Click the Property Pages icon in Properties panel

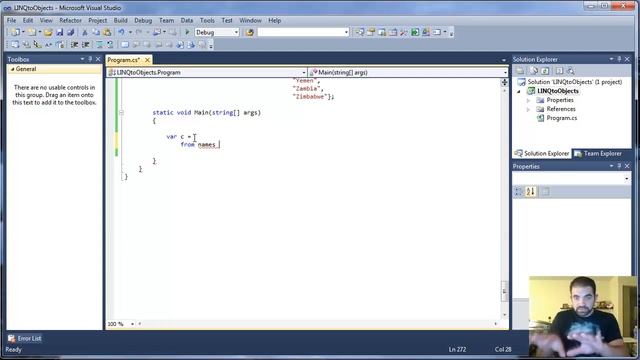(546, 191)
